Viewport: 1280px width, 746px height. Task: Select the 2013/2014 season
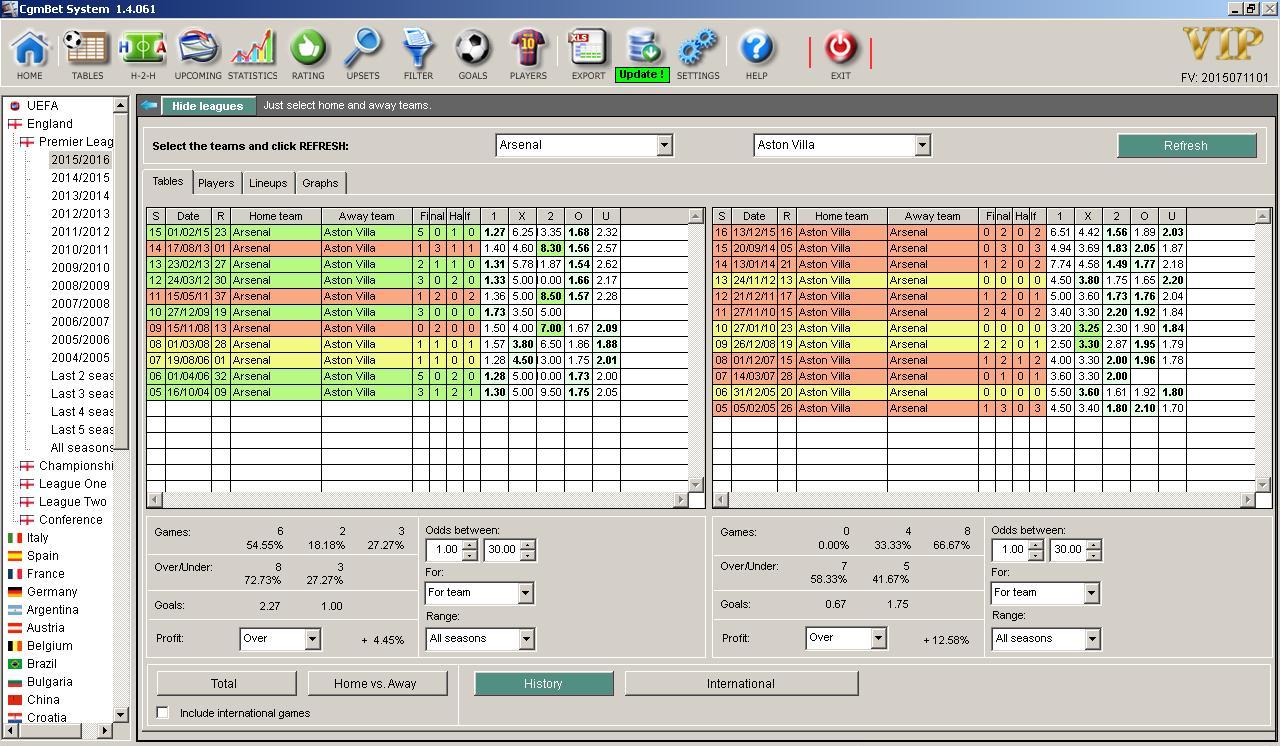(81, 195)
